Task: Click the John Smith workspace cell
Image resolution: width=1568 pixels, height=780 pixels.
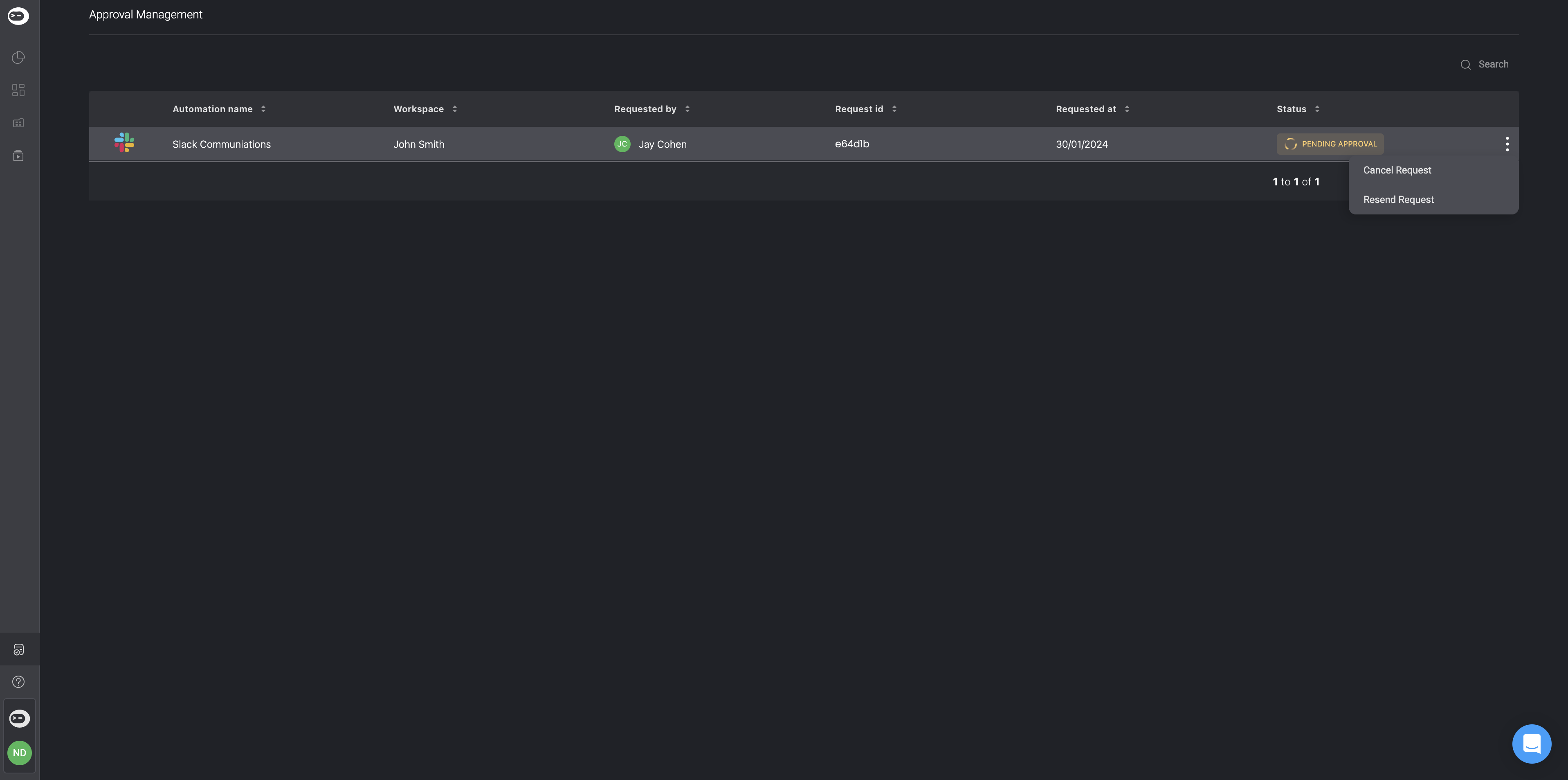Action: tap(419, 144)
